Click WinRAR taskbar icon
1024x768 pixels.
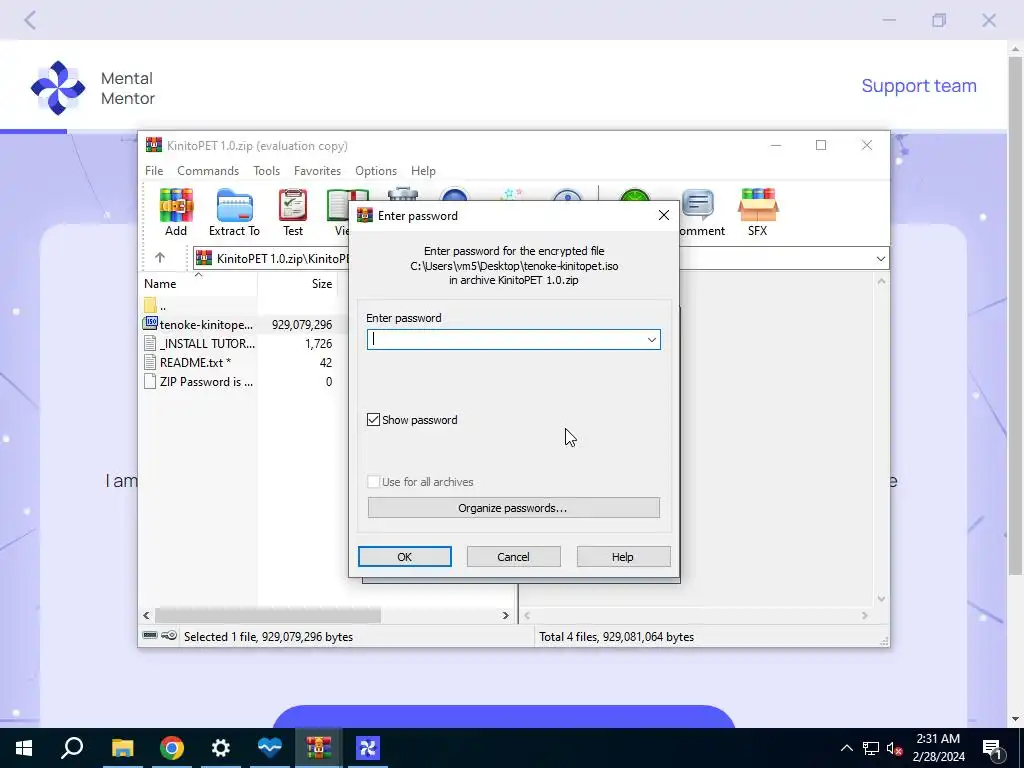coord(319,748)
